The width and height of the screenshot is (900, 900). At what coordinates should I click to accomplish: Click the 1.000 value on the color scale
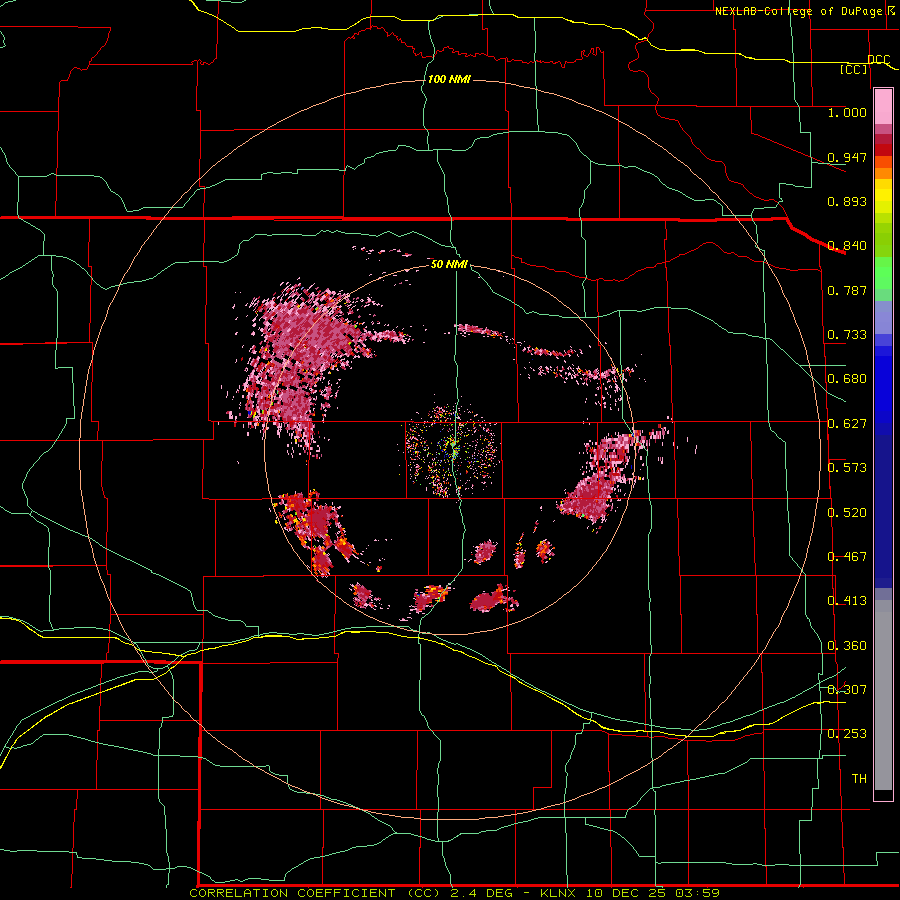coord(847,112)
